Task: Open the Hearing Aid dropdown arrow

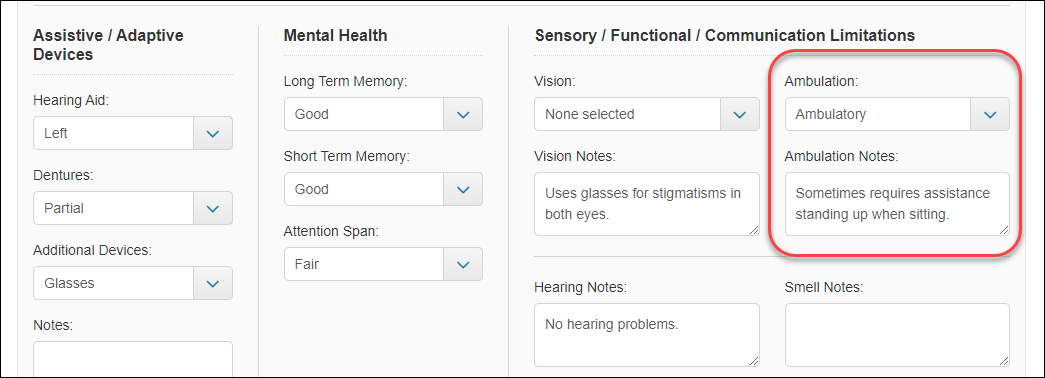Action: click(x=213, y=133)
